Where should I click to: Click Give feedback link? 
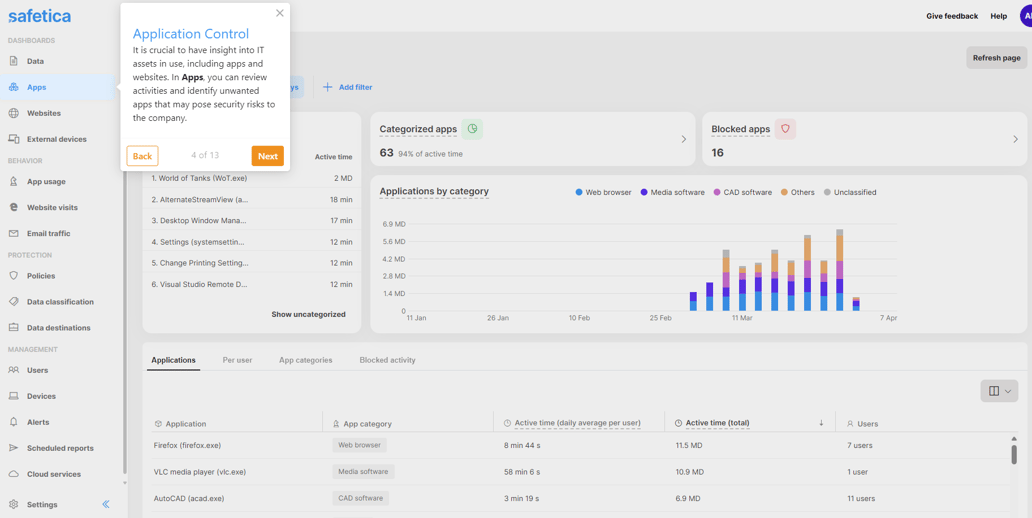click(x=952, y=16)
